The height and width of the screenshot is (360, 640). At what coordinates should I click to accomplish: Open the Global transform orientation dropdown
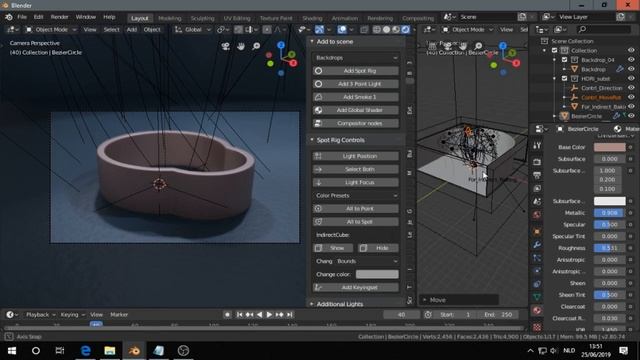(x=193, y=29)
